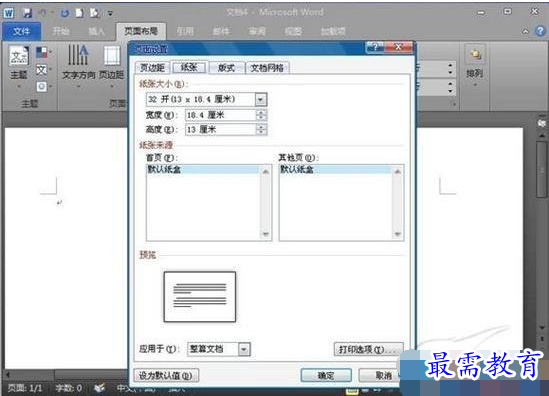549x396 pixels.
Task: Select 默认纸盒 in the 首页 list
Action: tap(204, 169)
